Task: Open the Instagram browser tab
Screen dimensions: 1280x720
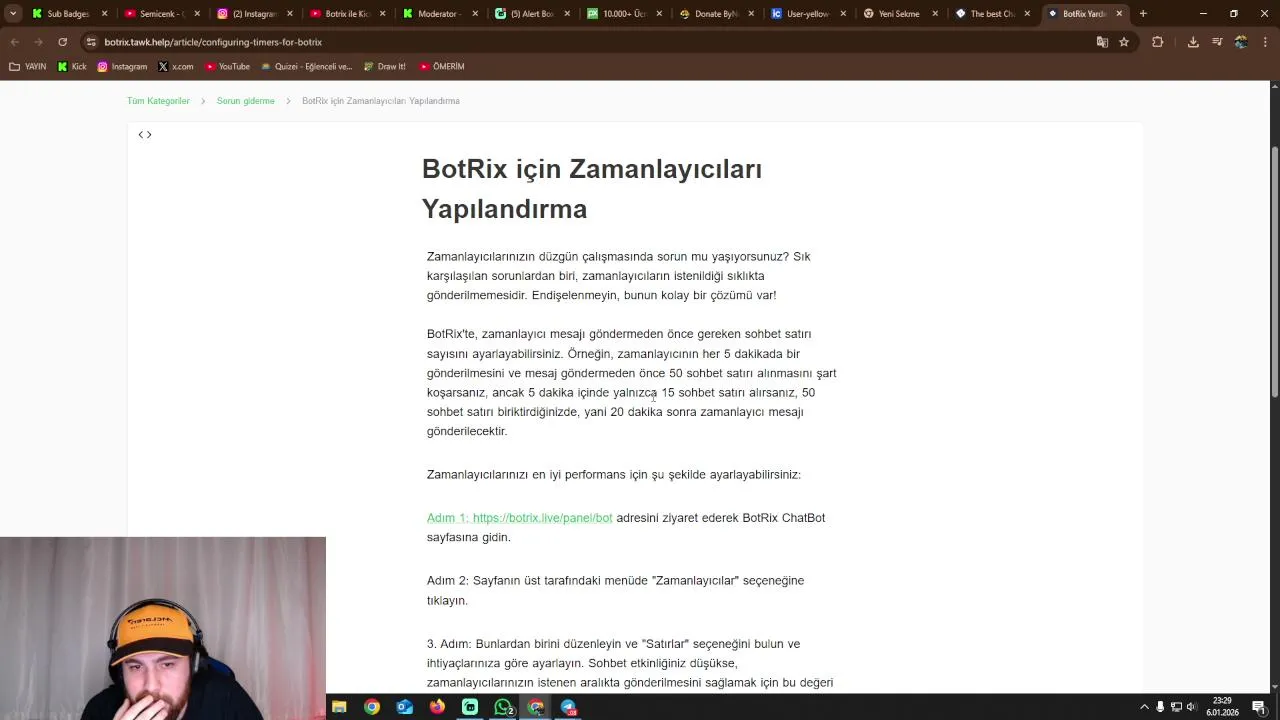Action: click(x=254, y=14)
